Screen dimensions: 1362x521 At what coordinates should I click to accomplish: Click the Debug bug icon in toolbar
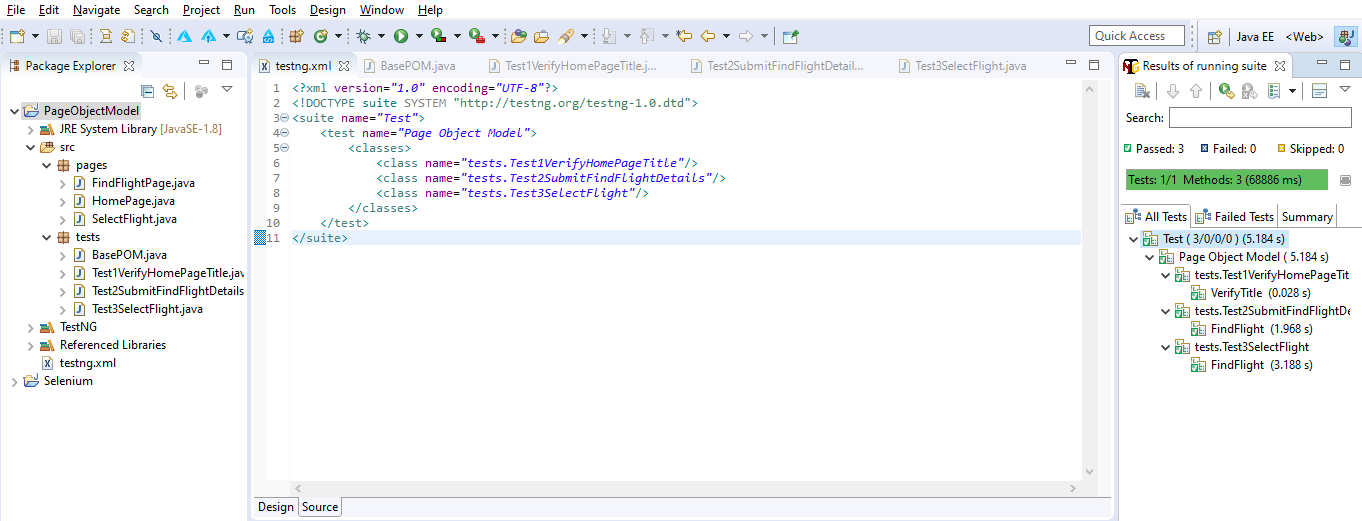pos(363,36)
